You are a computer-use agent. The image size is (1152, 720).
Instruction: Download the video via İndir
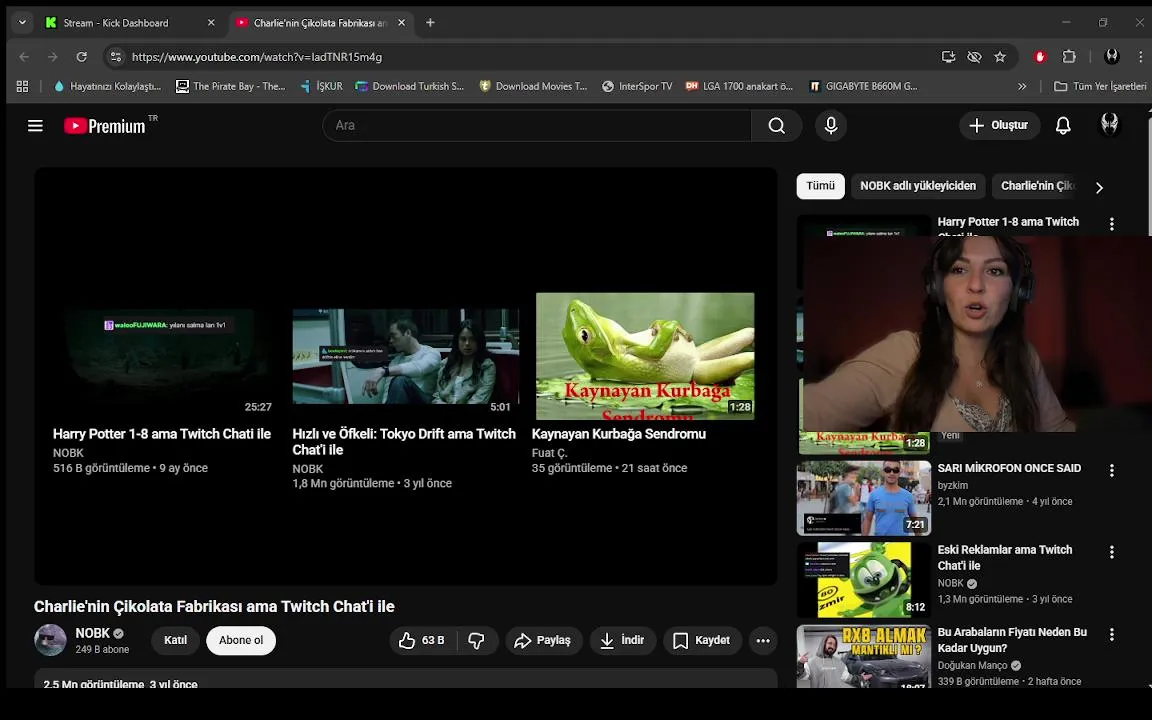point(622,641)
